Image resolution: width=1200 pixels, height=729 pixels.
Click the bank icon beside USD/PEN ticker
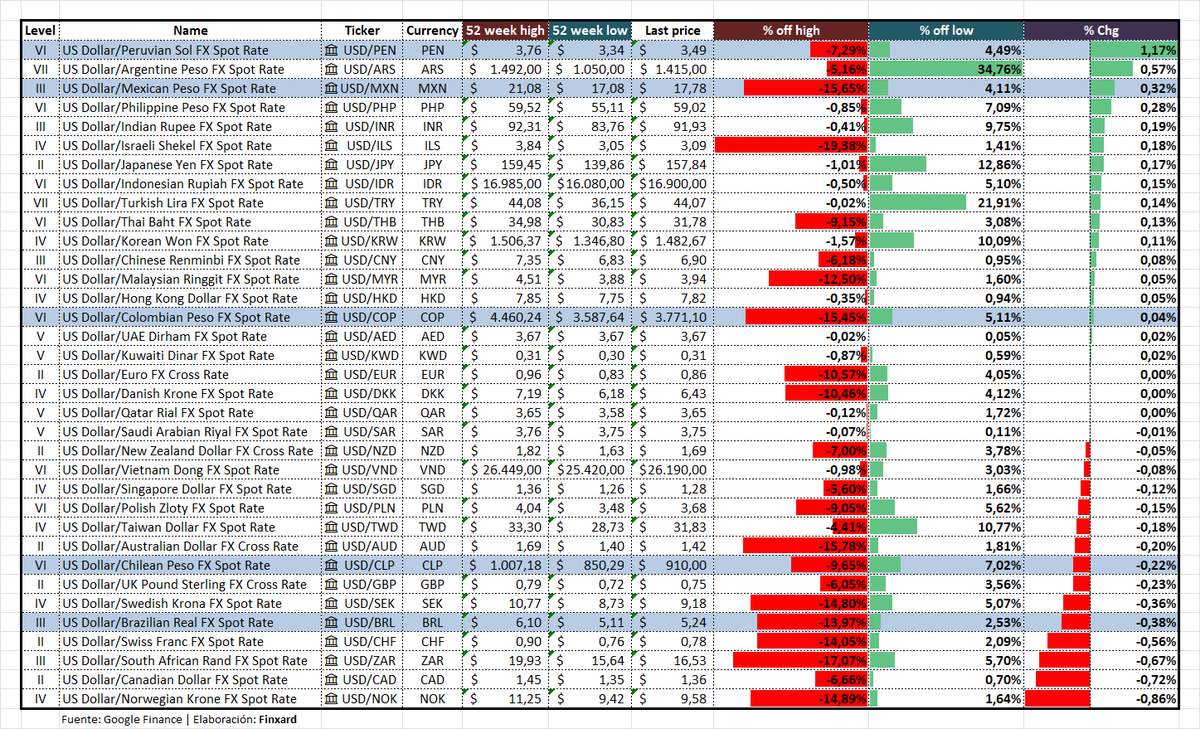pyautogui.click(x=332, y=50)
